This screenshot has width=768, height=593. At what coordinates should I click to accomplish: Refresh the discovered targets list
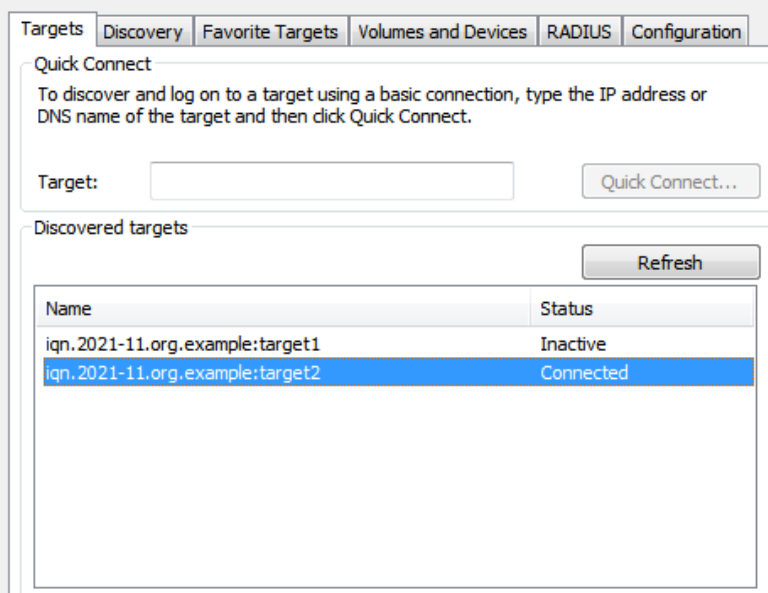pos(670,262)
